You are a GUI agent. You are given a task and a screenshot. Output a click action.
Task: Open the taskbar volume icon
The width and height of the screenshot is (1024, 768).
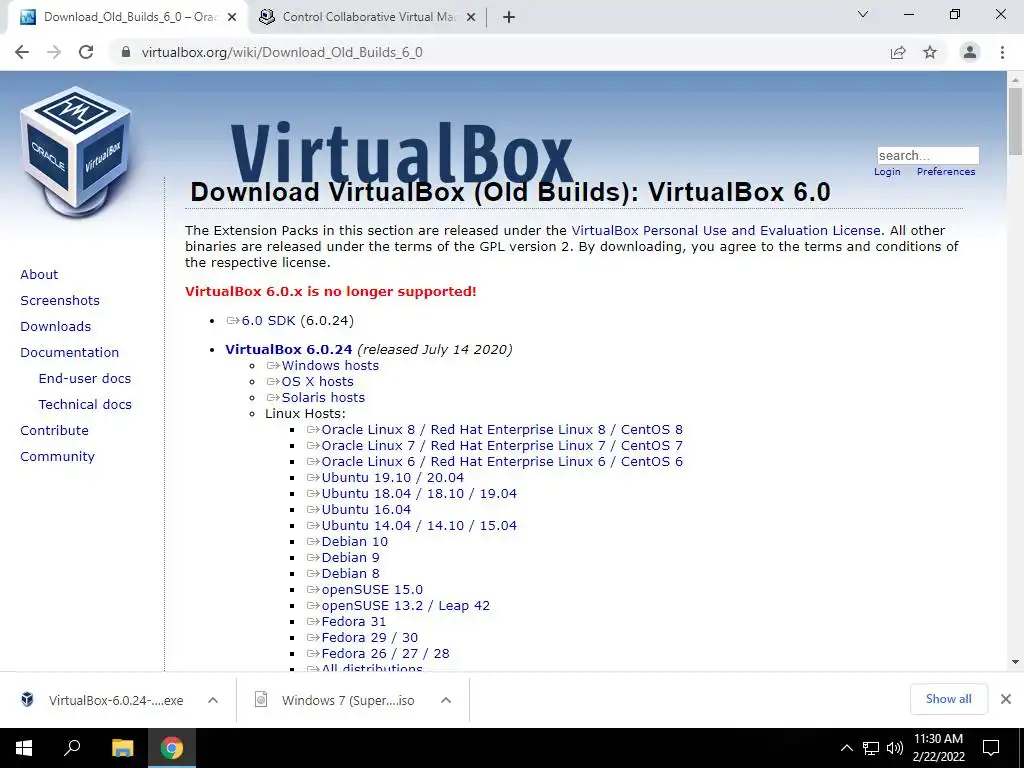895,748
